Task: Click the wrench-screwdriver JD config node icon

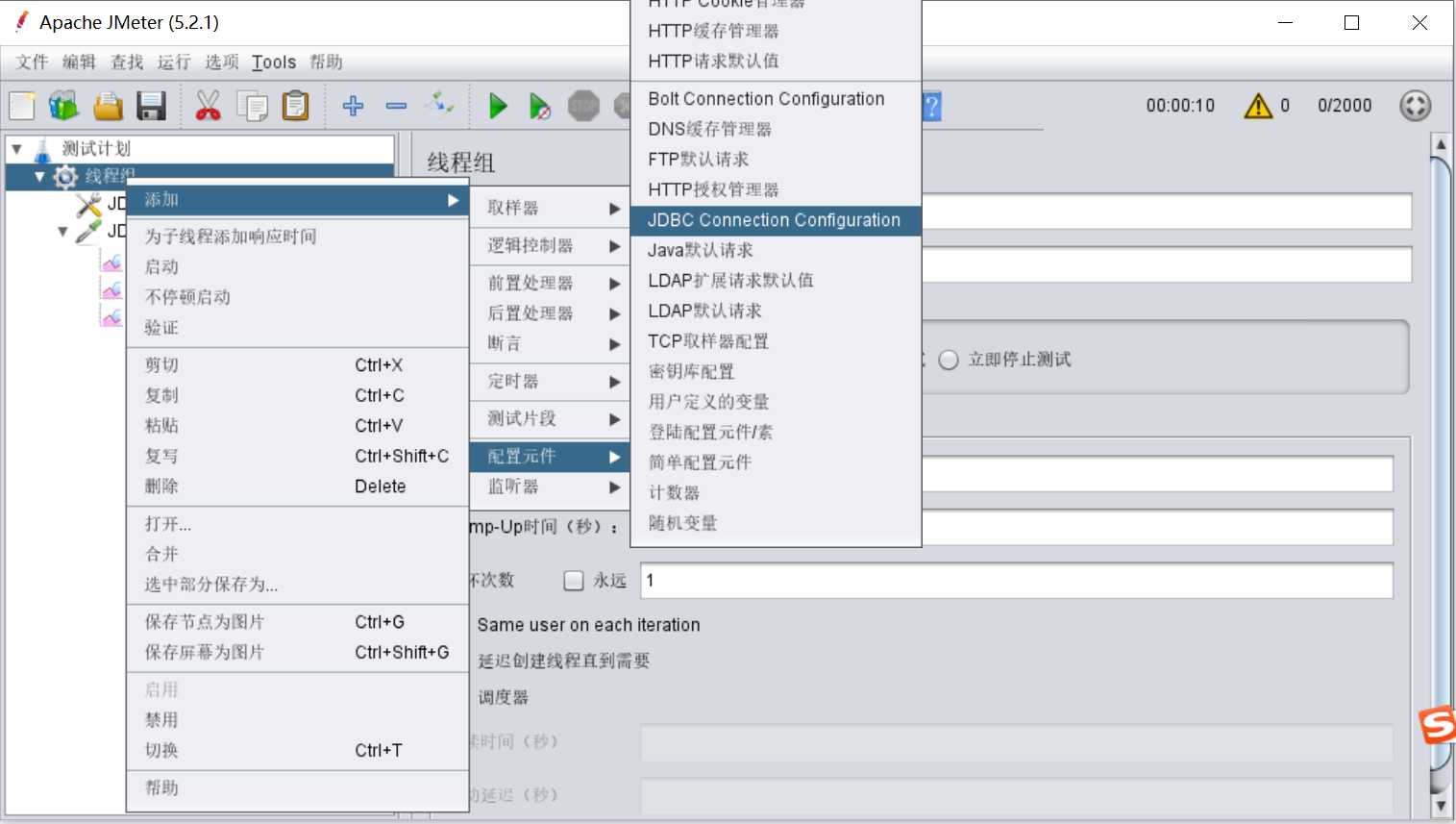Action: 89,204
